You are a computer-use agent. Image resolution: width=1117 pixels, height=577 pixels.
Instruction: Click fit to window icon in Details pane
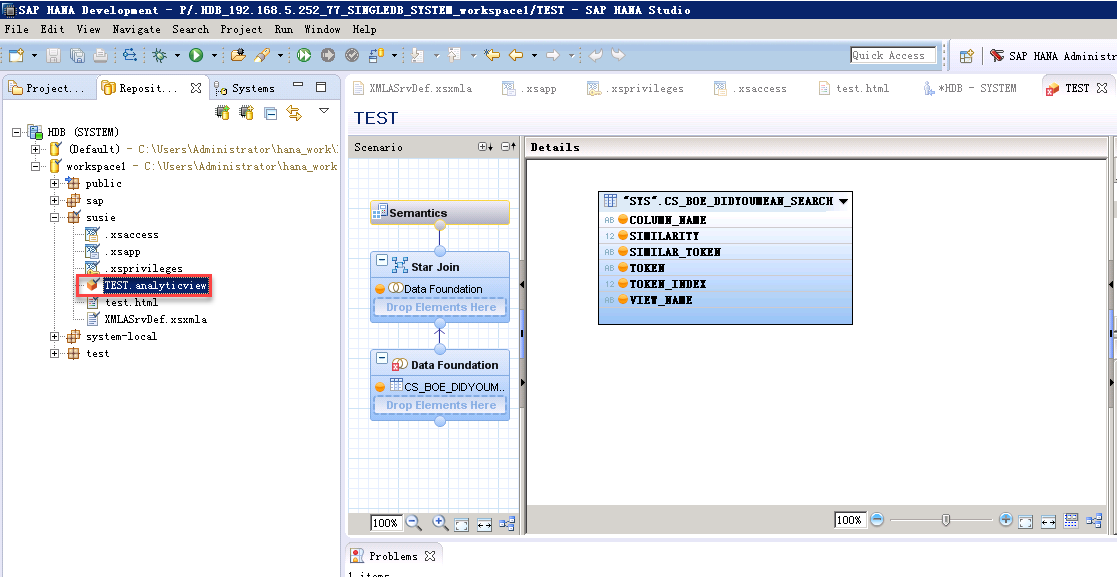(x=1025, y=521)
